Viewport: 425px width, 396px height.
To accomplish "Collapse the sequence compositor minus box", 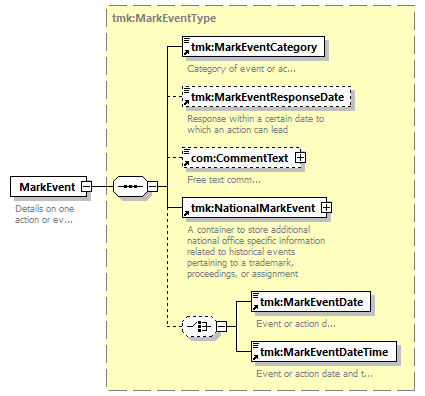I will point(152,186).
